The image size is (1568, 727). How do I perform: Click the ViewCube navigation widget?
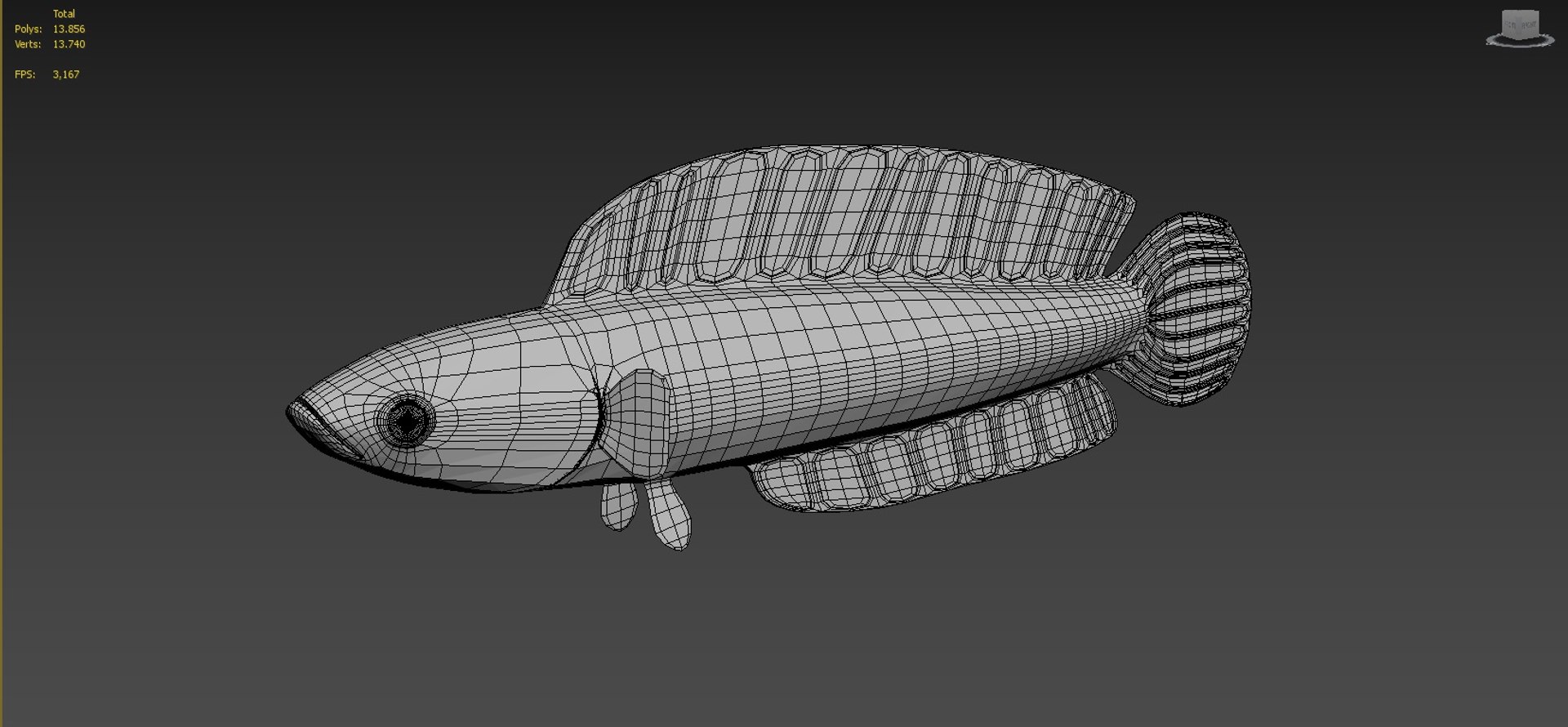coord(1520,29)
